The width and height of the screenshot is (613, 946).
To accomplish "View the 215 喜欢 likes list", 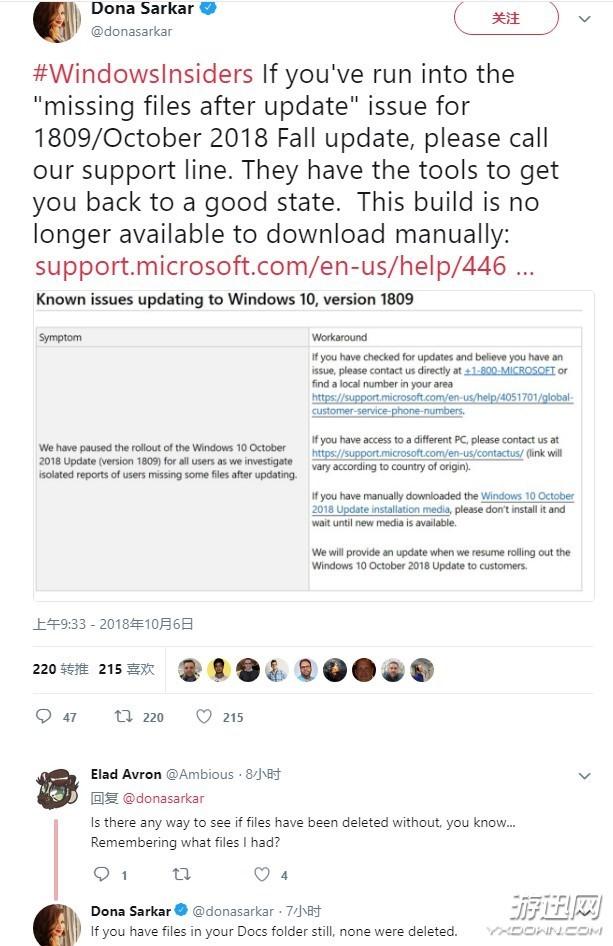I will coord(126,669).
